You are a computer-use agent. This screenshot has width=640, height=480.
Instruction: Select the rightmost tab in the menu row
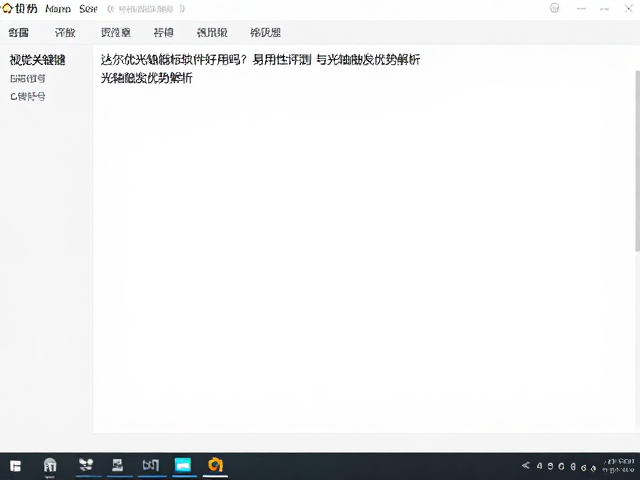[x=265, y=33]
